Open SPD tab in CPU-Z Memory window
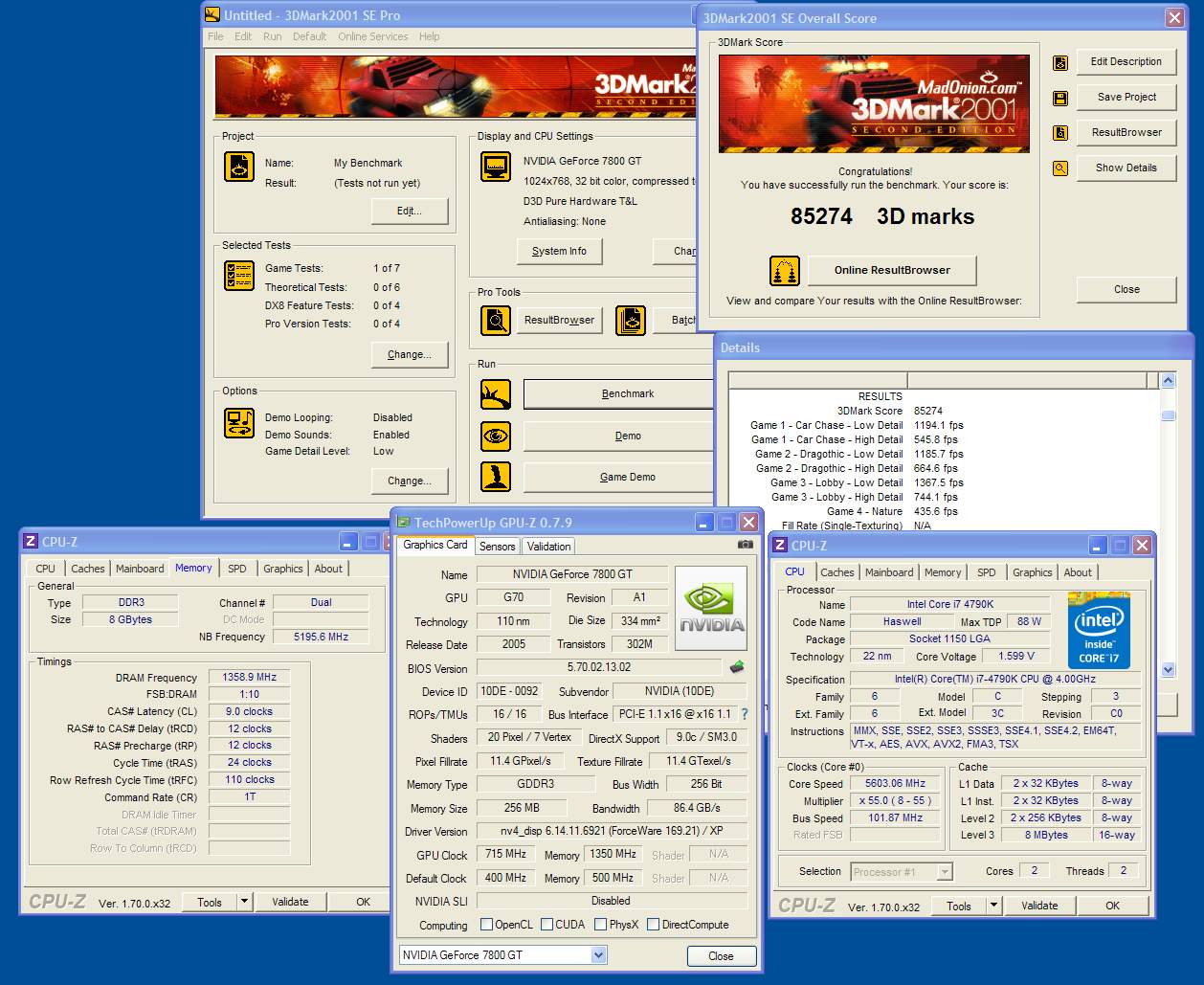Screen dimensions: 1204x985 click(237, 569)
